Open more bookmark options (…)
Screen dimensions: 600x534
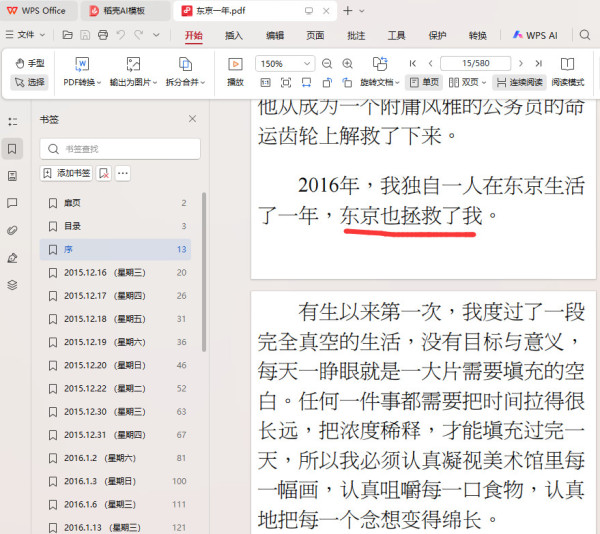coord(123,173)
